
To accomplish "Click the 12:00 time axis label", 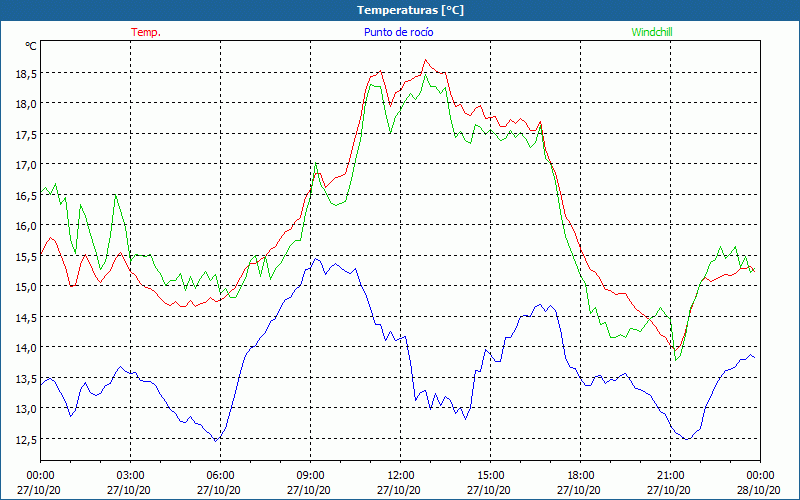I will click(401, 476).
